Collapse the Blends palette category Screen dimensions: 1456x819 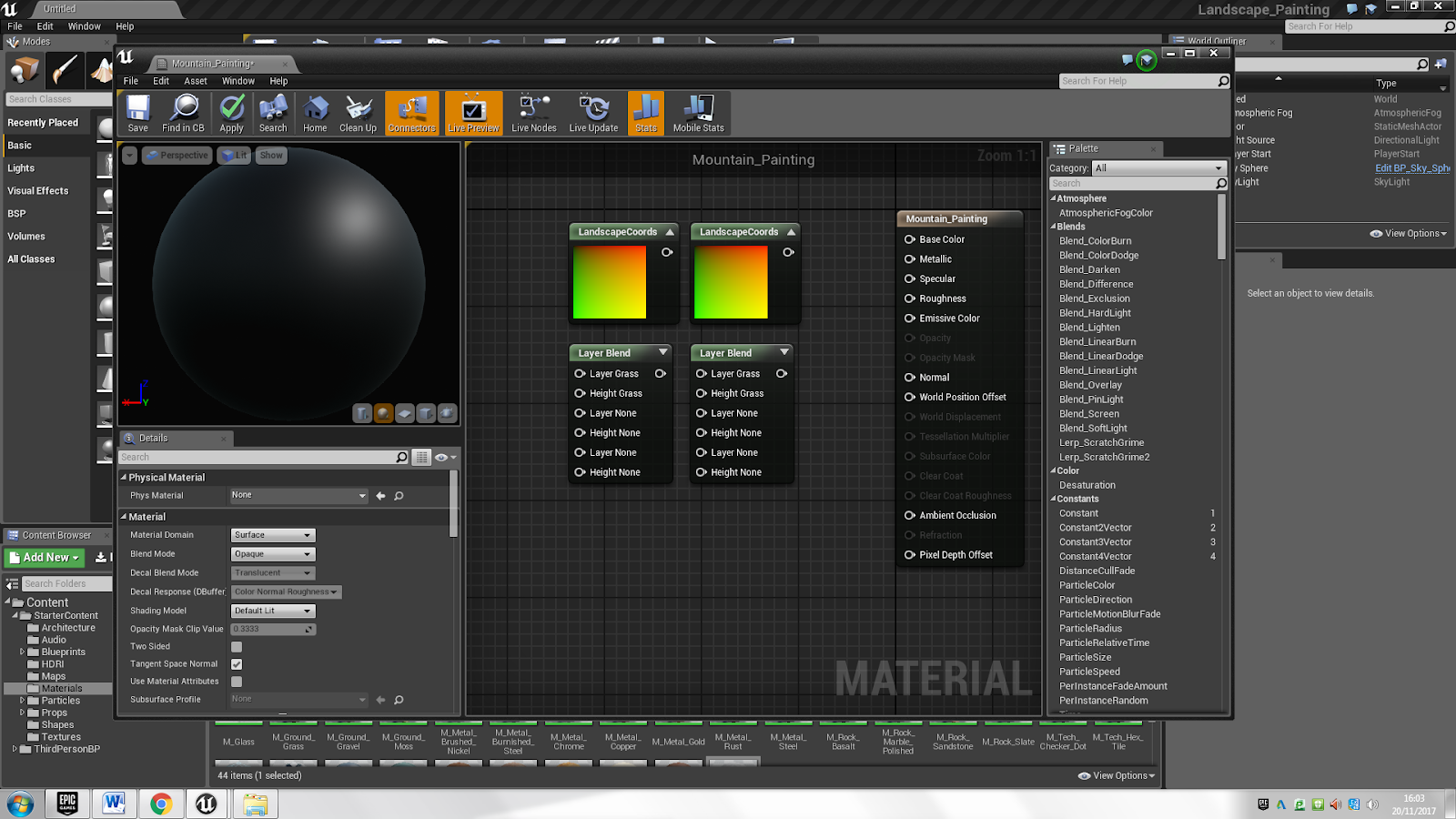click(x=1054, y=227)
